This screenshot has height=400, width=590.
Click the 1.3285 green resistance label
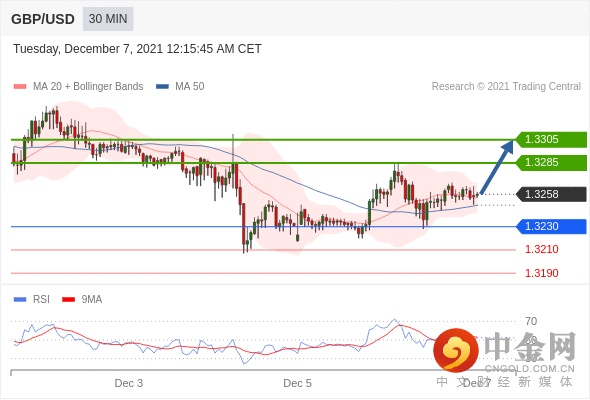(551, 163)
